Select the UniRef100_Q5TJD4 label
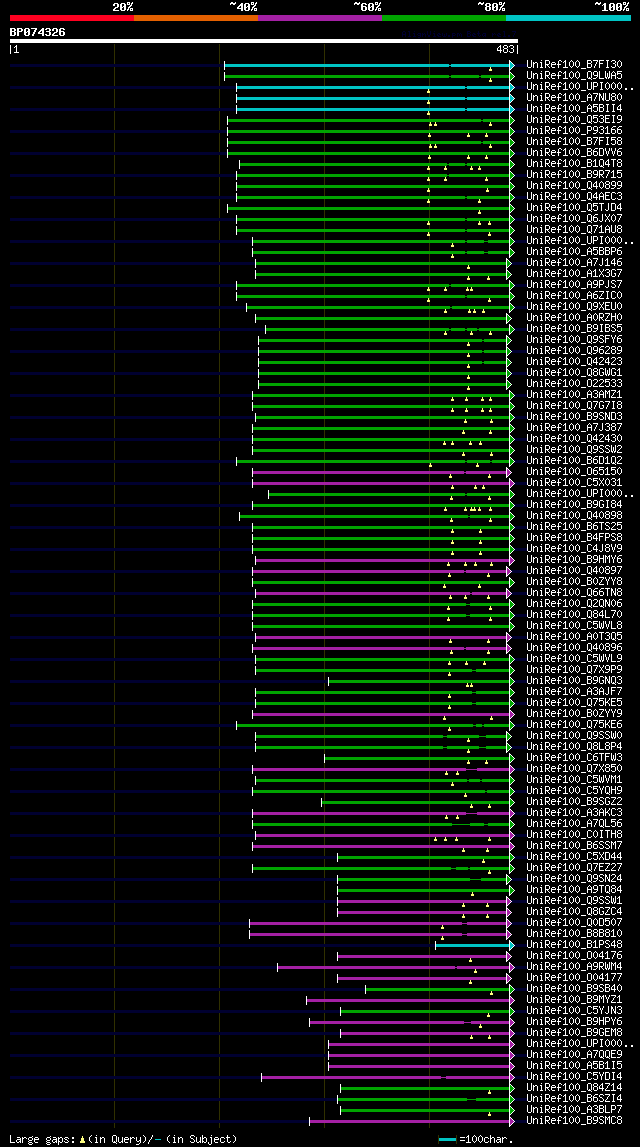The width and height of the screenshot is (640, 1147). coord(574,207)
